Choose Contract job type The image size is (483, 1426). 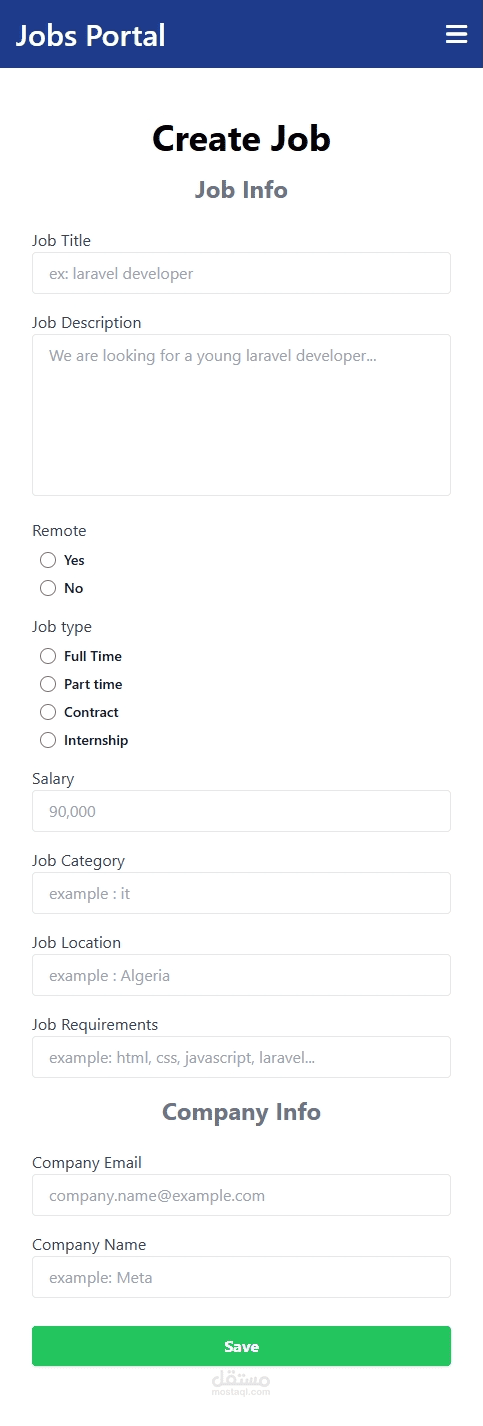(x=48, y=712)
